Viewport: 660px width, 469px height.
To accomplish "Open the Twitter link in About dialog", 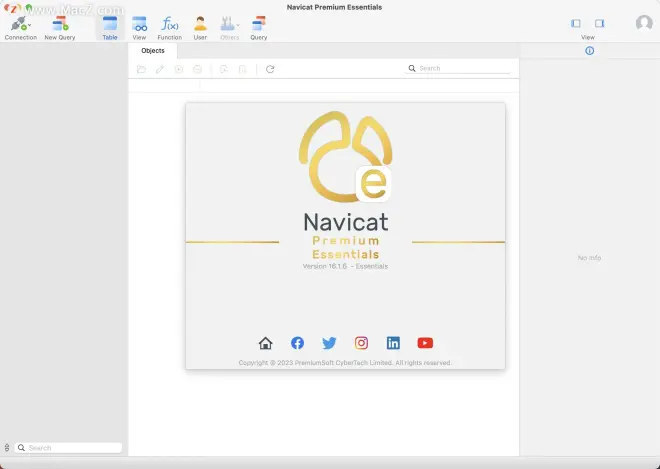I will point(329,343).
